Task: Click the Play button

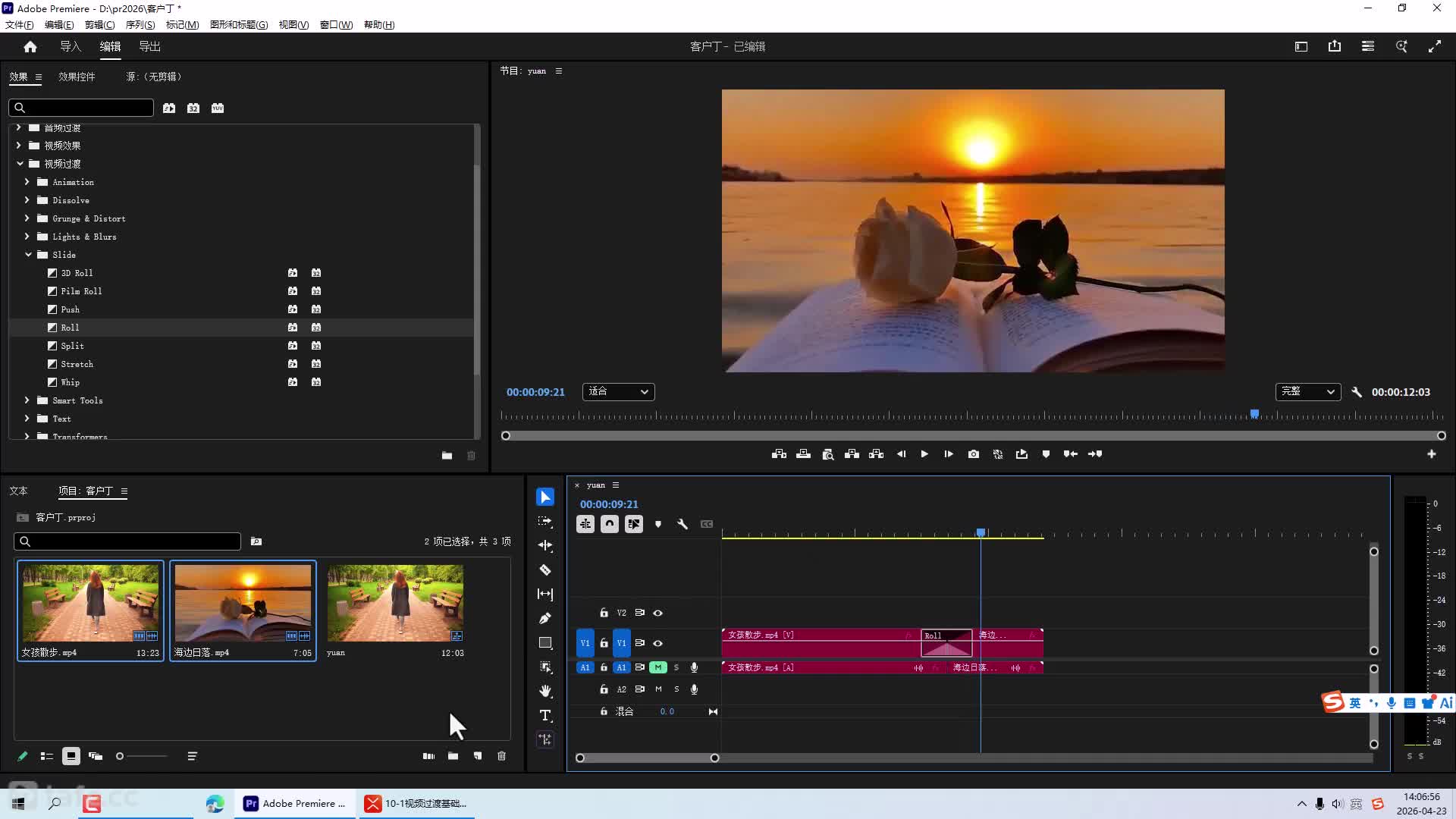Action: click(924, 454)
